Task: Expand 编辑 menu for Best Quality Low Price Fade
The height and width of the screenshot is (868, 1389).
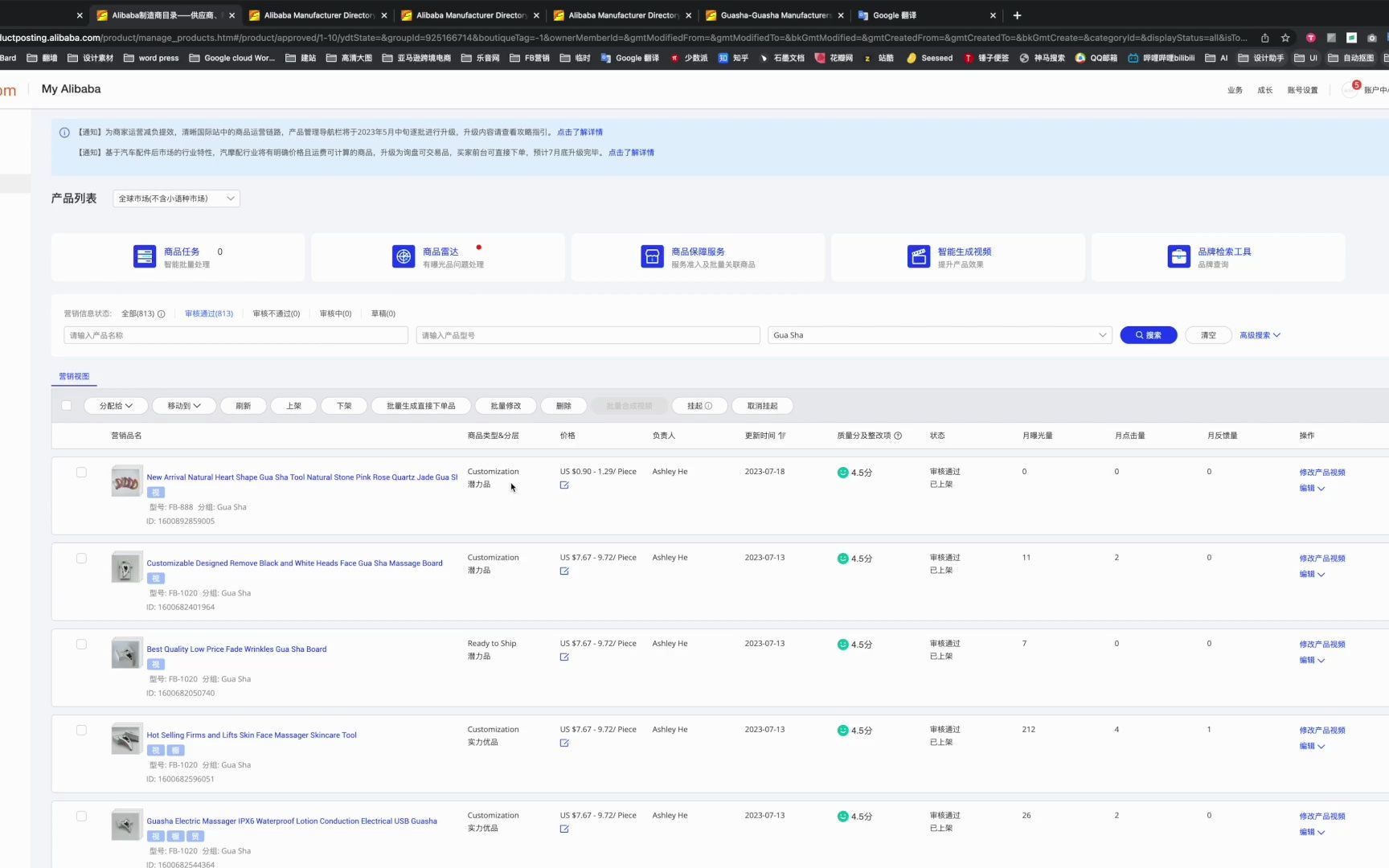Action: click(x=1312, y=661)
